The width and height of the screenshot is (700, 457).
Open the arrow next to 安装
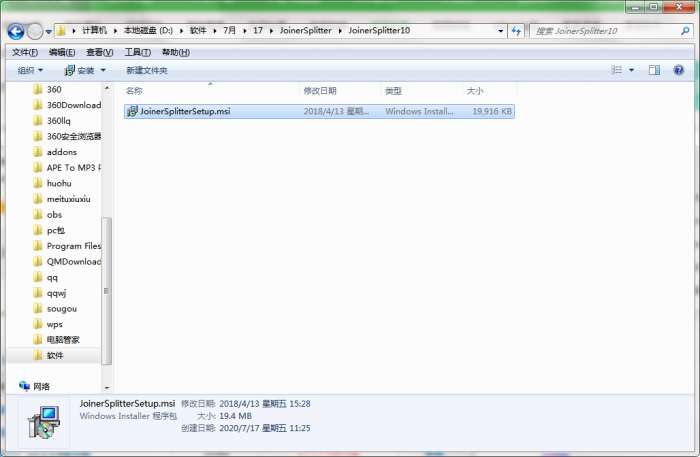[x=103, y=71]
